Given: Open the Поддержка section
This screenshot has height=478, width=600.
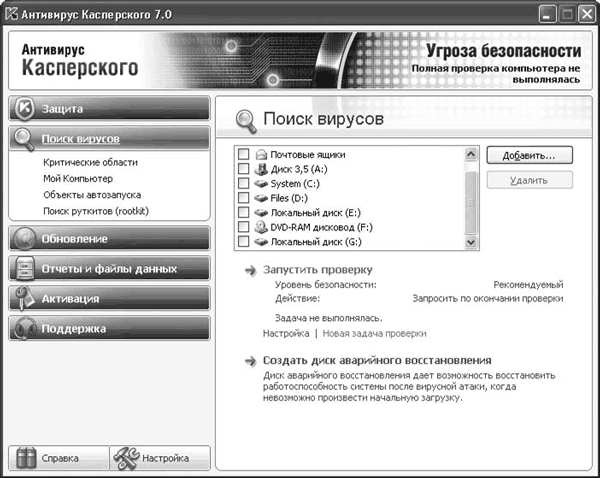Looking at the screenshot, I should (x=109, y=328).
